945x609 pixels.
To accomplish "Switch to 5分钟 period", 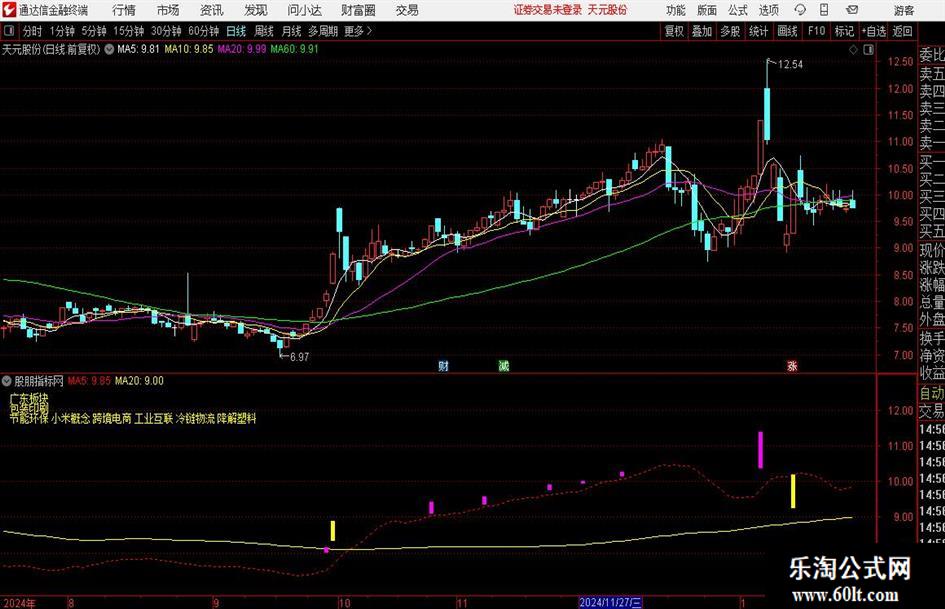I will click(94, 31).
